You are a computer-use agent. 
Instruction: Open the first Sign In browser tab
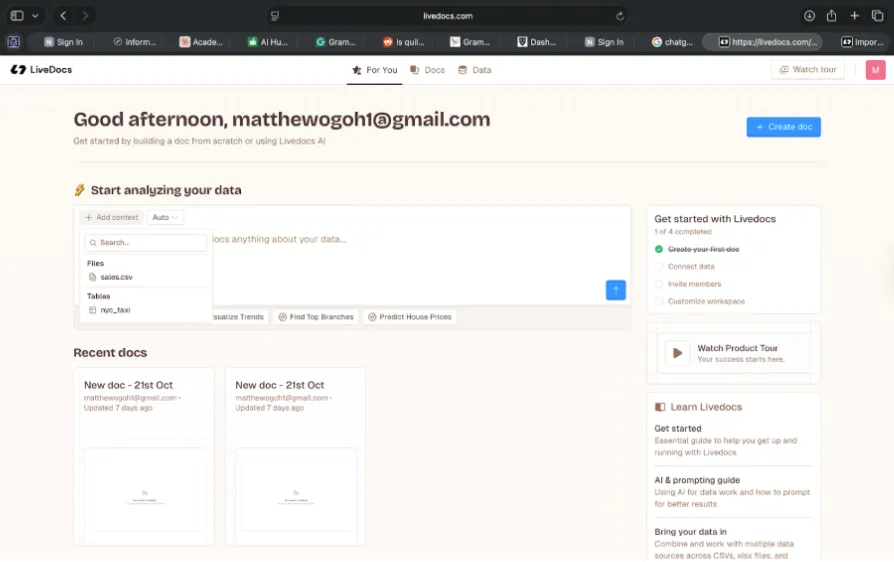(x=63, y=42)
